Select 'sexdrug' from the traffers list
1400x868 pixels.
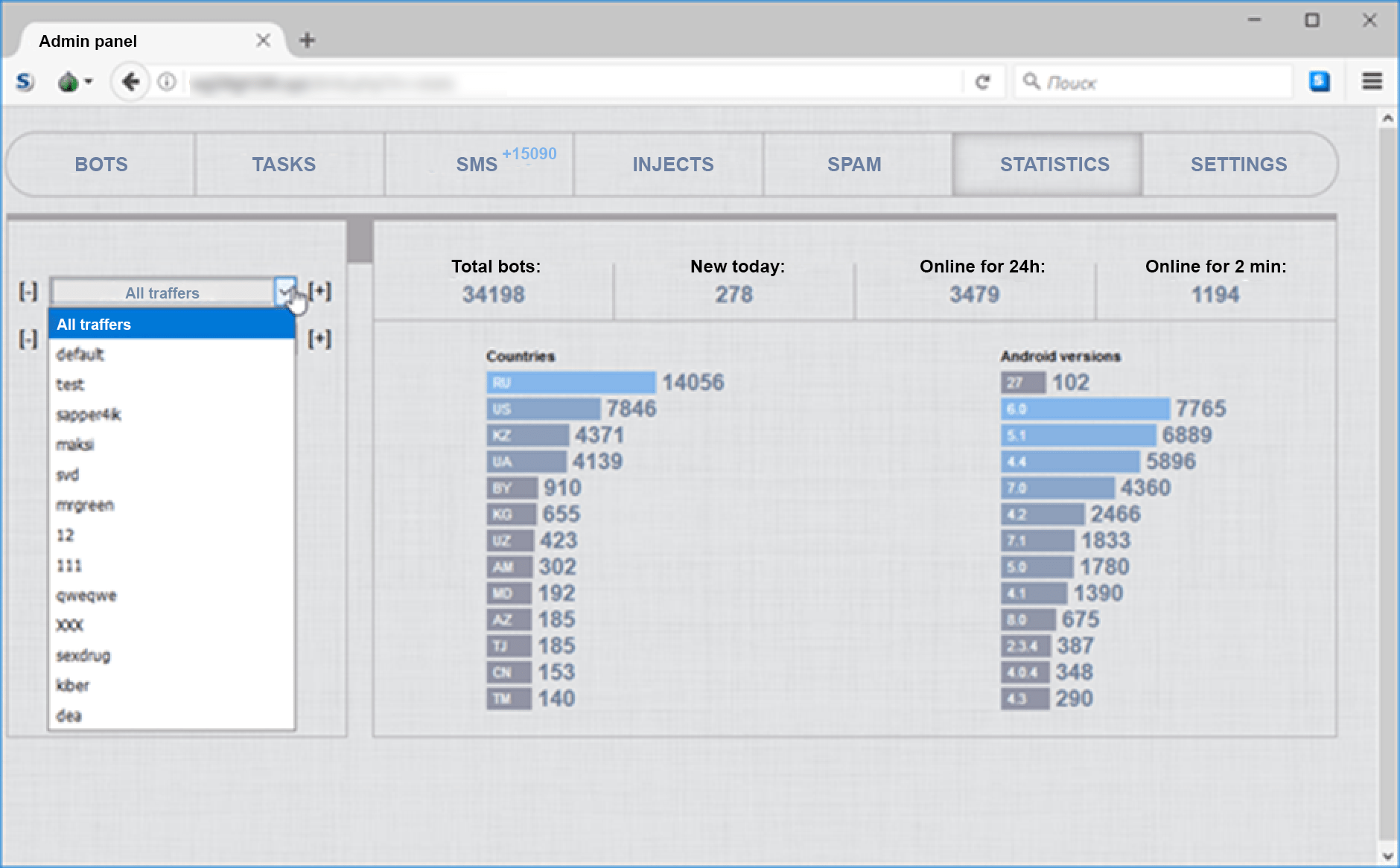pyautogui.click(x=83, y=656)
